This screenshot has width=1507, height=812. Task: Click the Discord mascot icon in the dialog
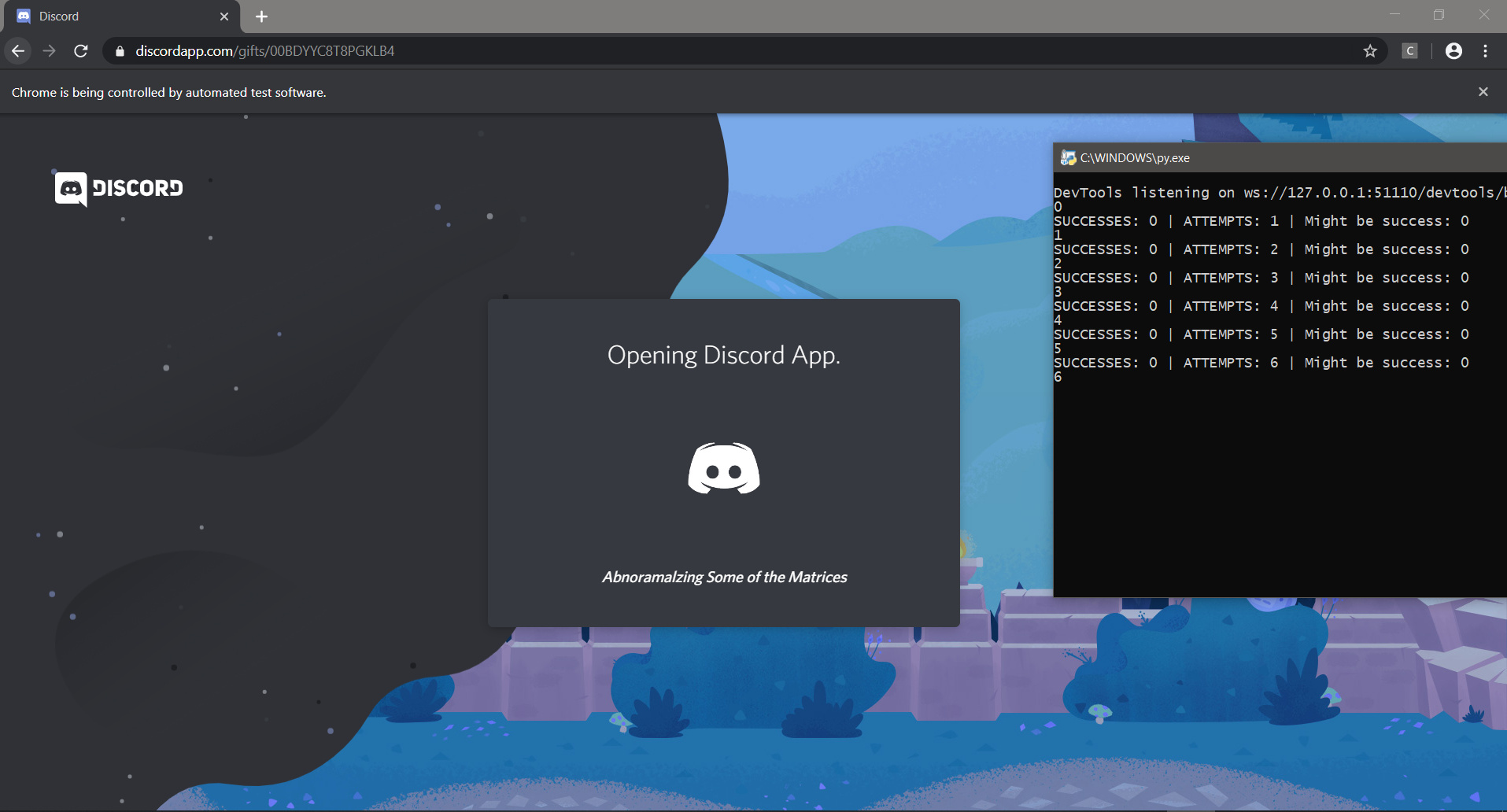point(723,469)
